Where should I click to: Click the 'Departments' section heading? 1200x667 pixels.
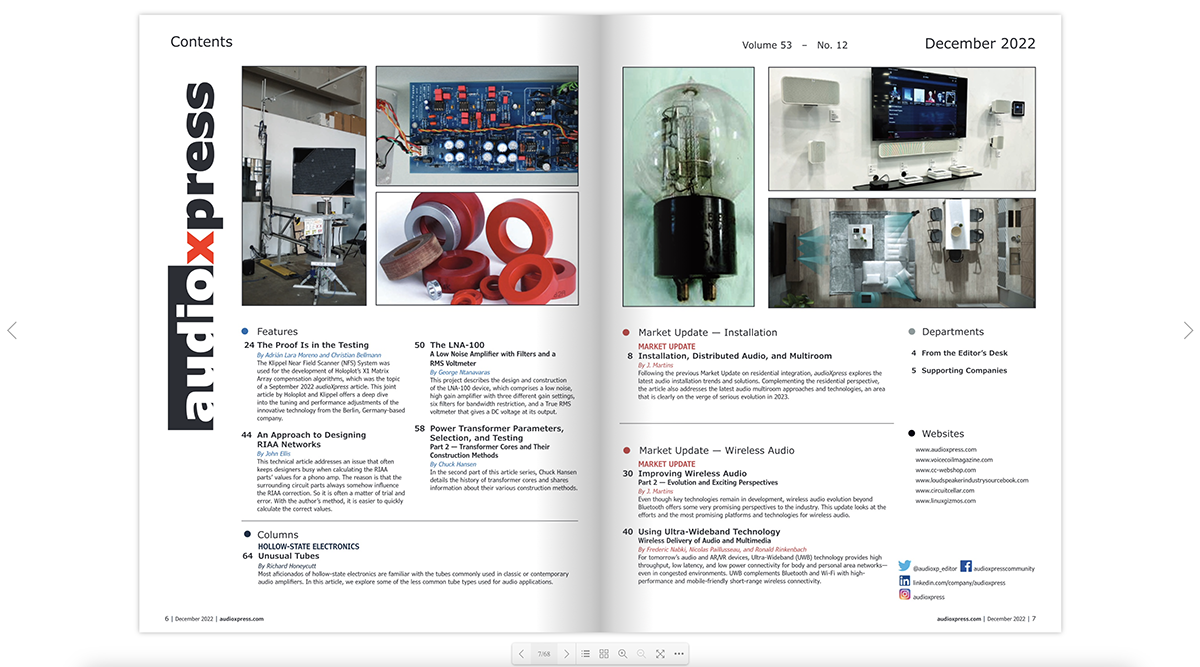point(953,332)
